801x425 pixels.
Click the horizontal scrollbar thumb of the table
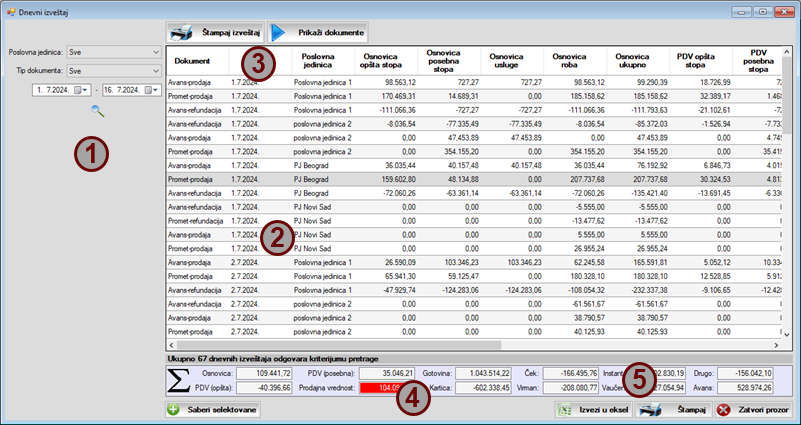tap(338, 345)
